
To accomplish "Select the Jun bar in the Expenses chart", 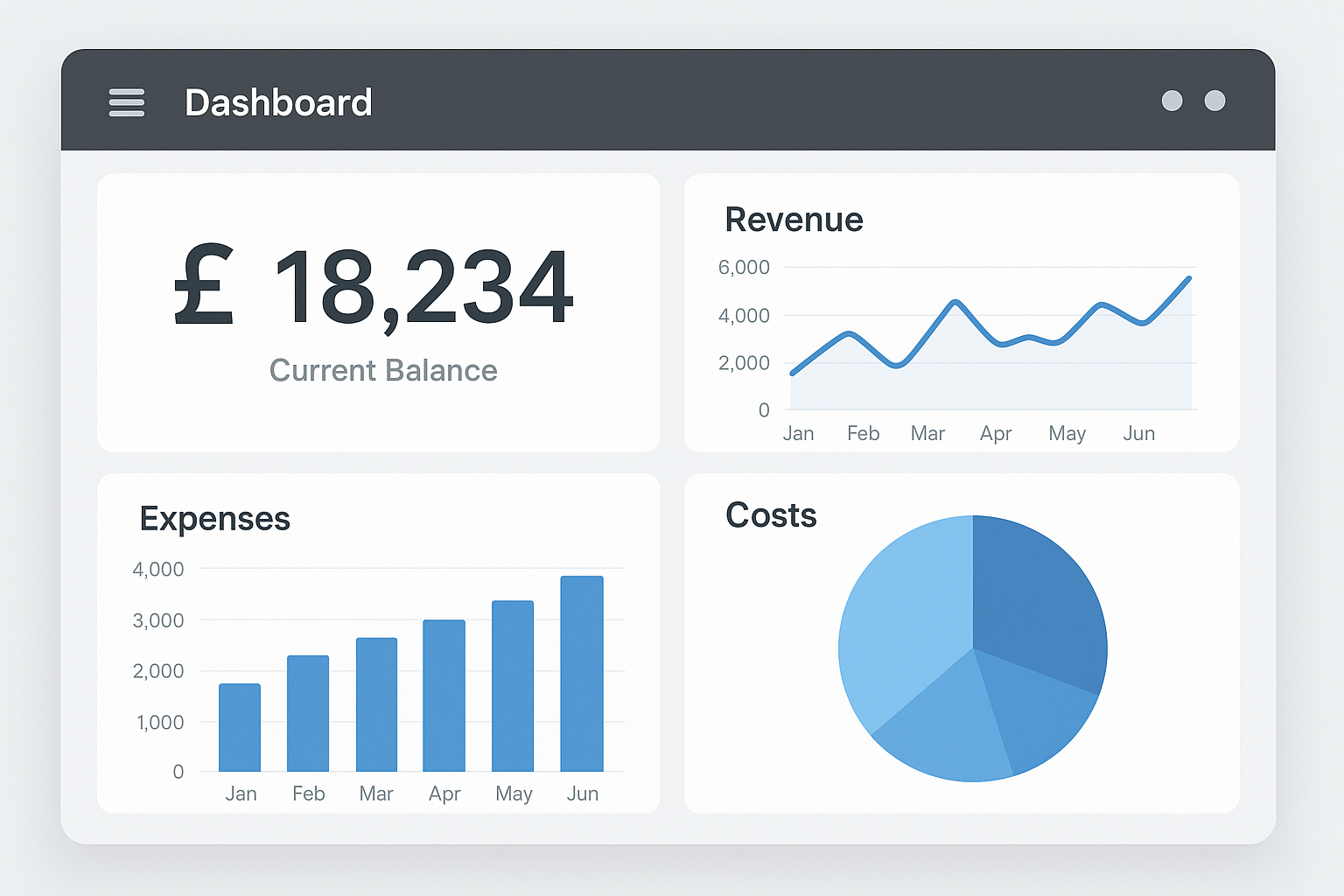I will [x=583, y=674].
